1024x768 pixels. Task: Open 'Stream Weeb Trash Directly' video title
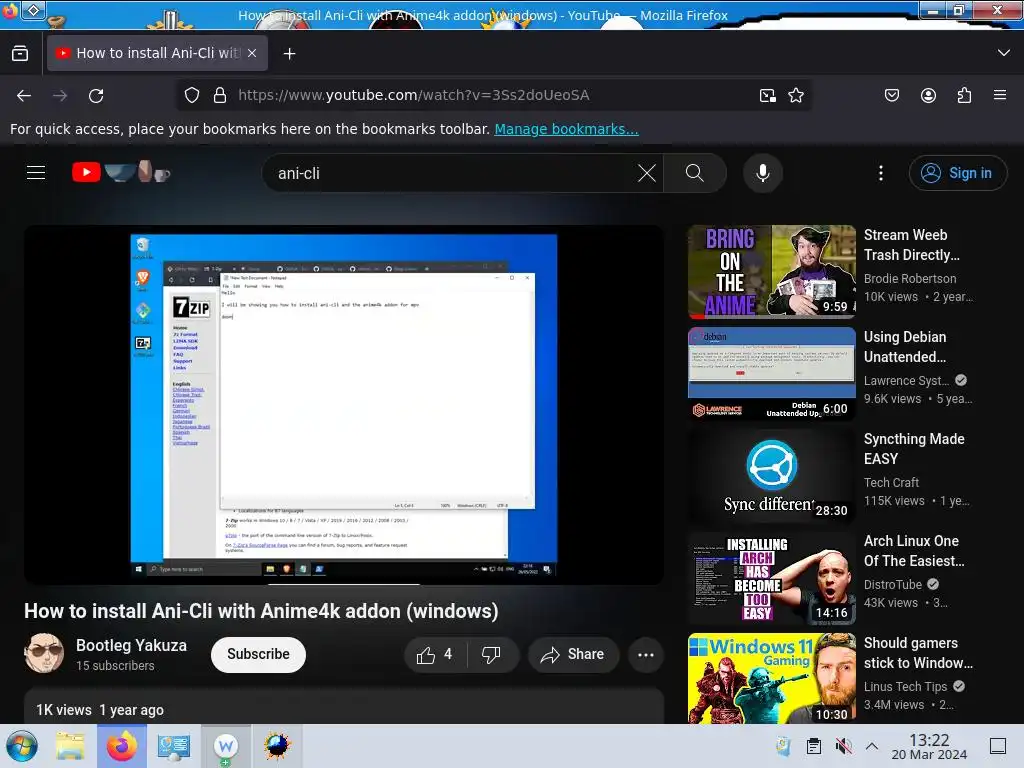click(912, 245)
